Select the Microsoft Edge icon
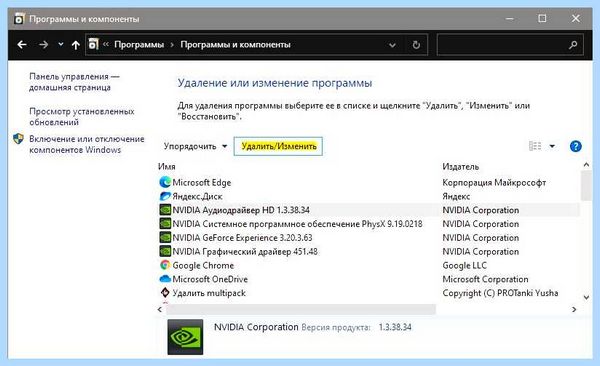600x366 pixels. [165, 182]
